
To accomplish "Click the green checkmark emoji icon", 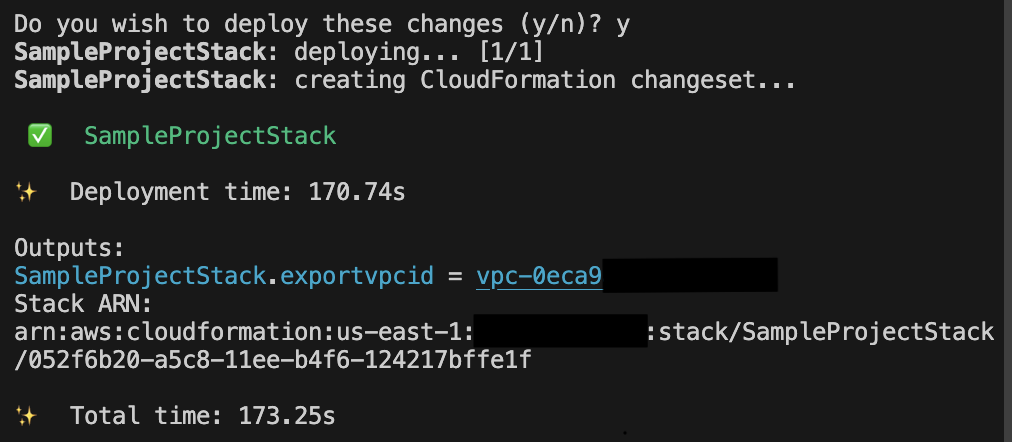I will pyautogui.click(x=40, y=136).
